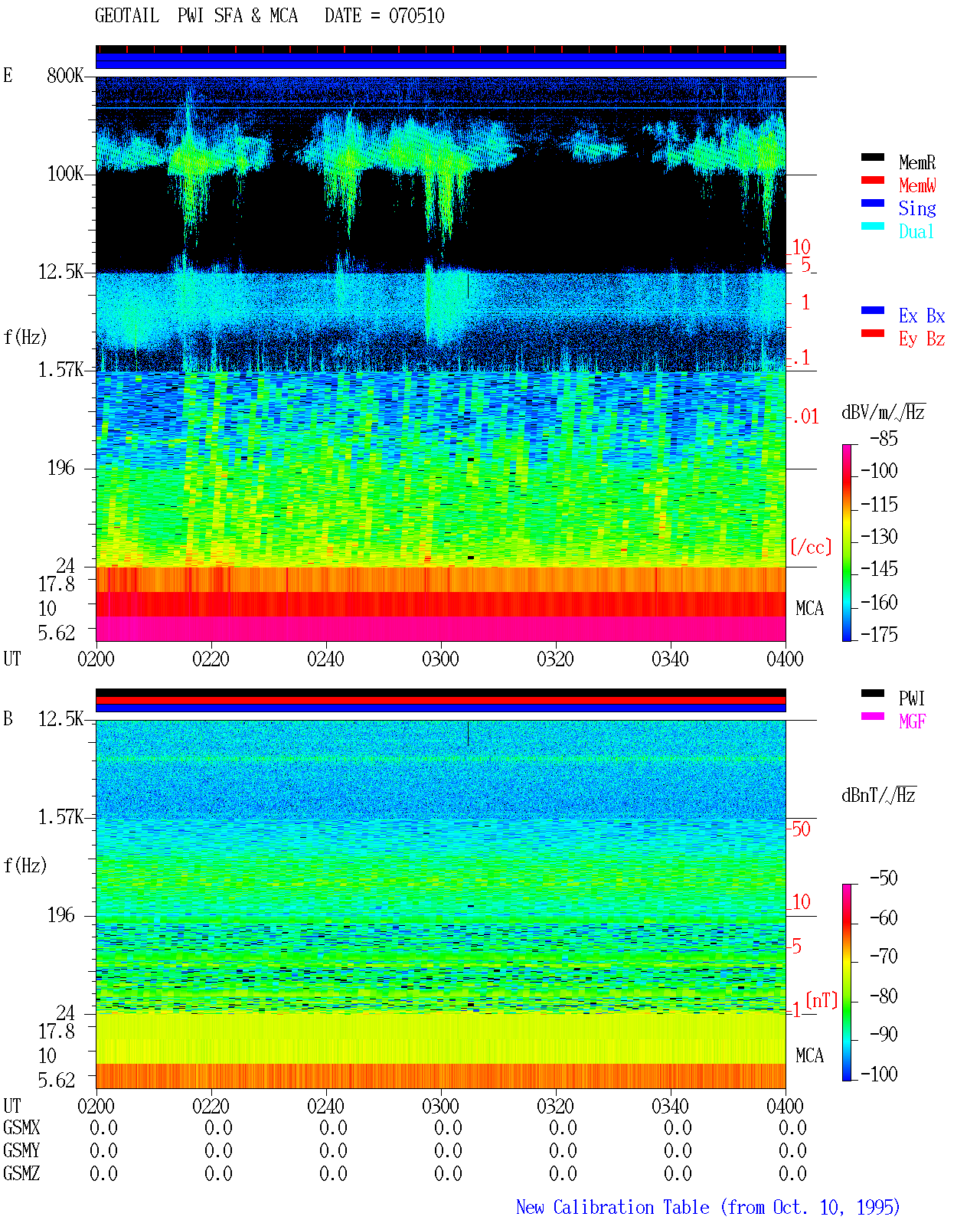Viewport: 980px width, 1220px height.
Task: Click the black PWI legend swatch
Action: tap(873, 694)
